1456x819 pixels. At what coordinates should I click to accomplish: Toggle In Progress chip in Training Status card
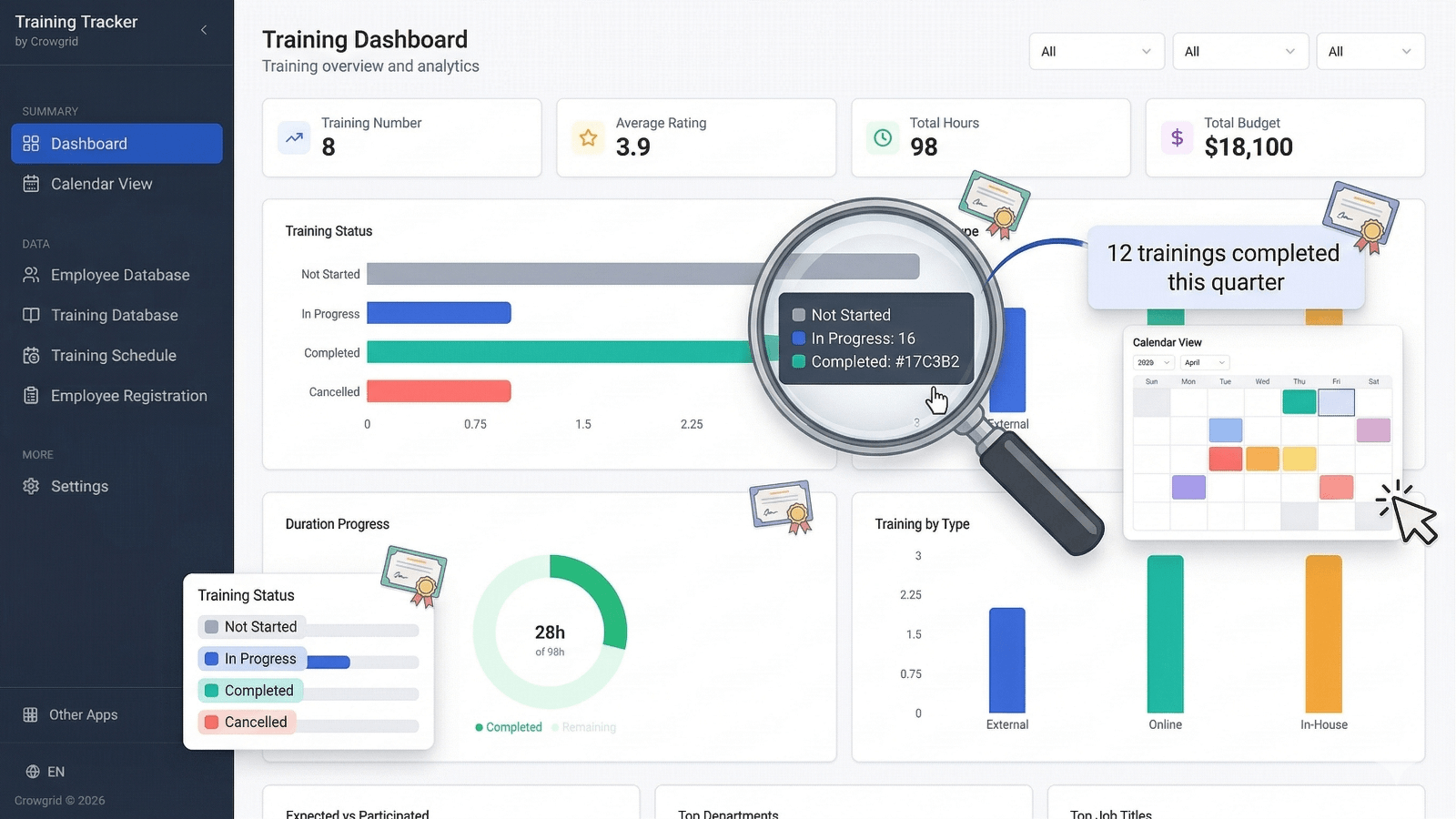[x=252, y=659]
